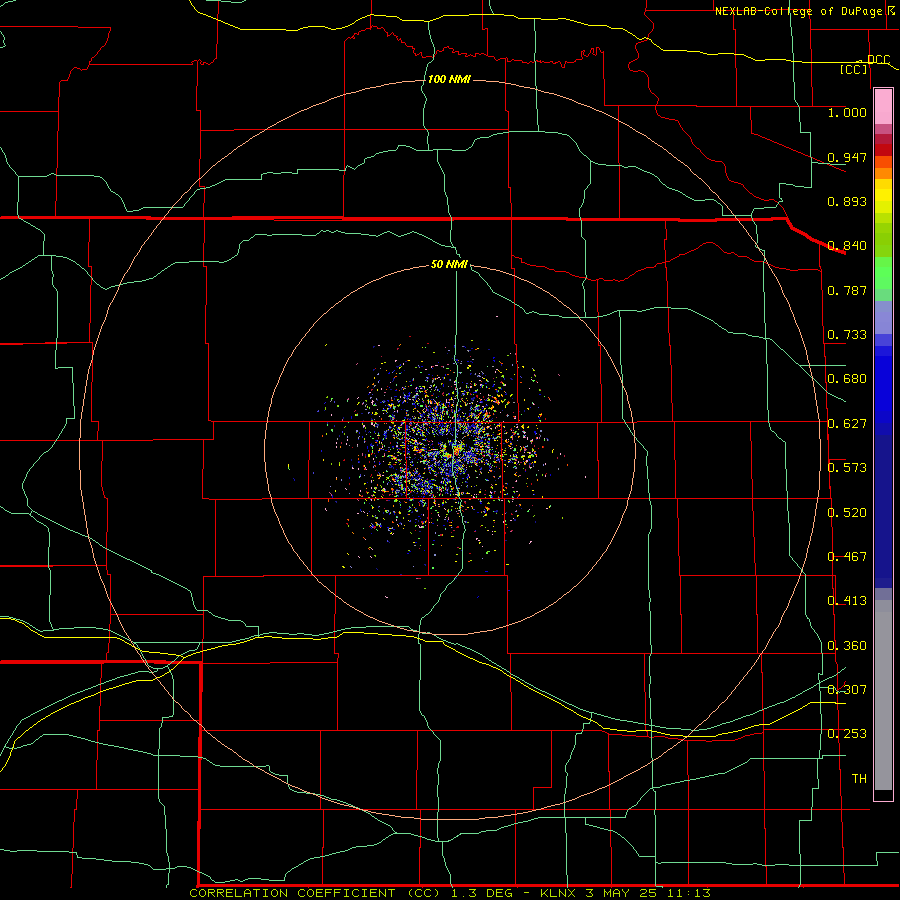Click the 0.307 scale value
The height and width of the screenshot is (900, 900).
tap(847, 690)
